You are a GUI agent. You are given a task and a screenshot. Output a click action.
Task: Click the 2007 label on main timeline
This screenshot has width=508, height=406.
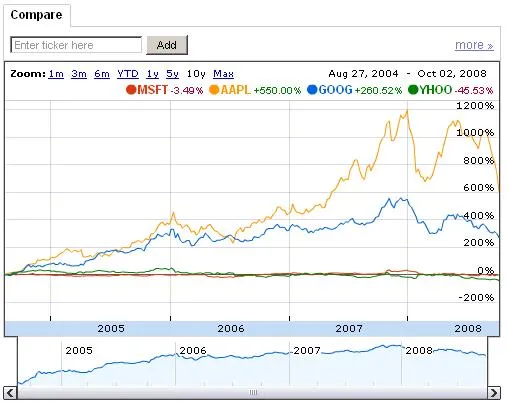(x=349, y=328)
